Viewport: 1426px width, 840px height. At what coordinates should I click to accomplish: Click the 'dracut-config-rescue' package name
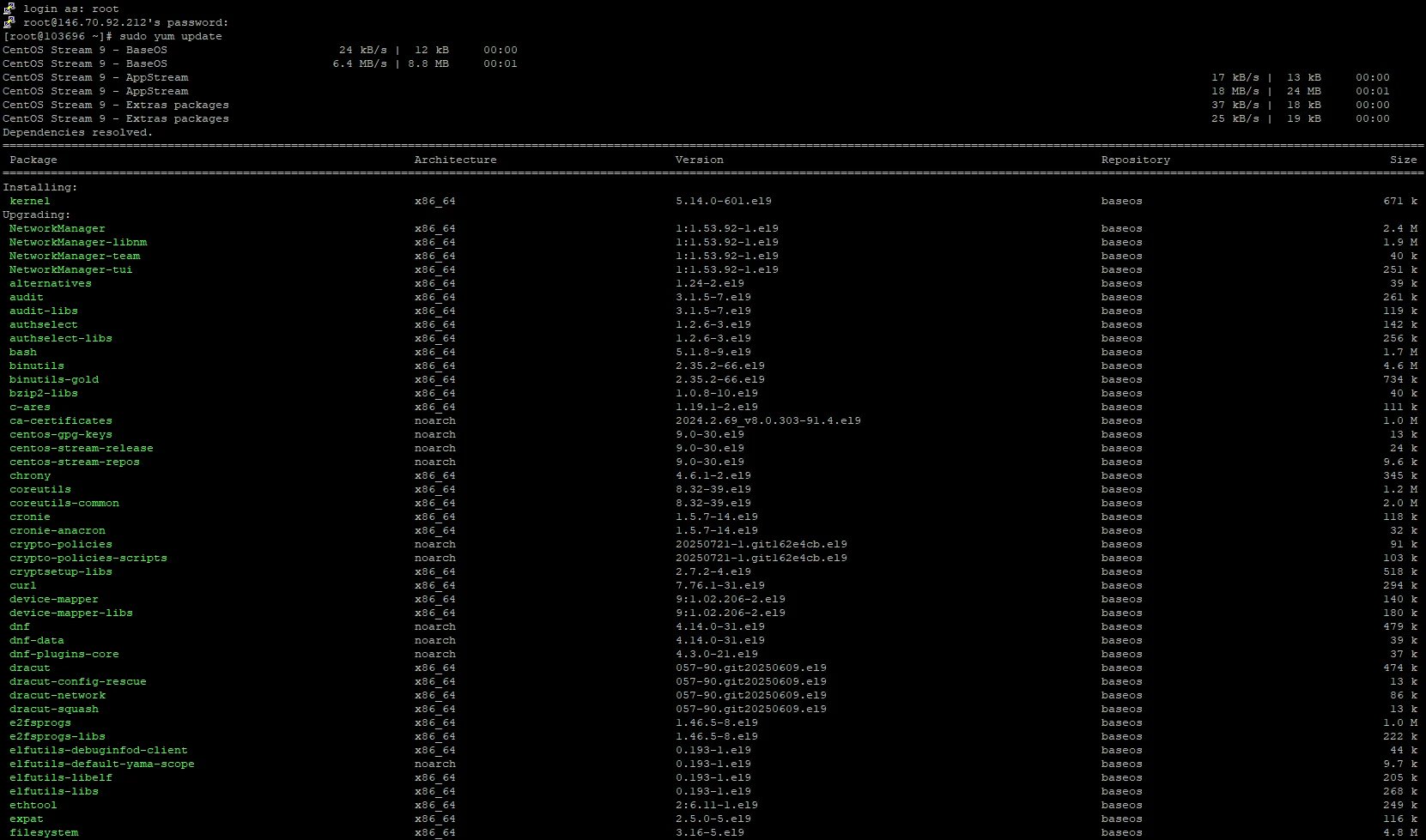(78, 681)
